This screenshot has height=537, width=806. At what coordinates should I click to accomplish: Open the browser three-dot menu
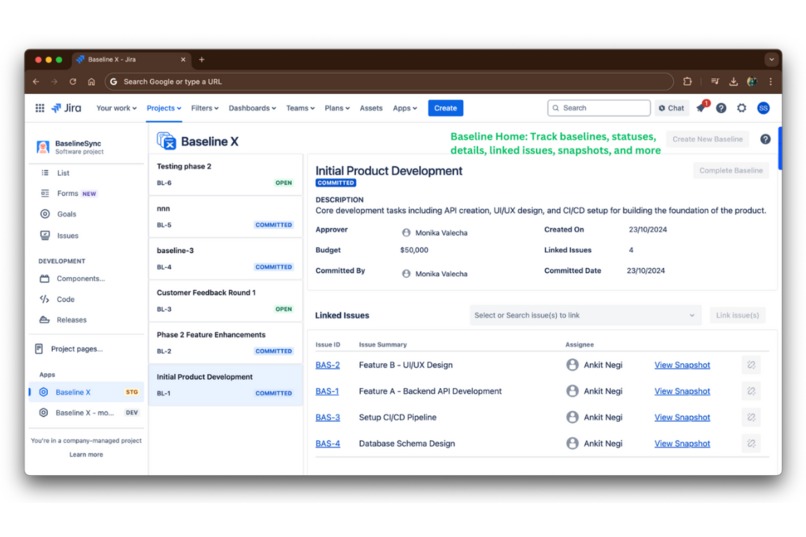[x=771, y=81]
